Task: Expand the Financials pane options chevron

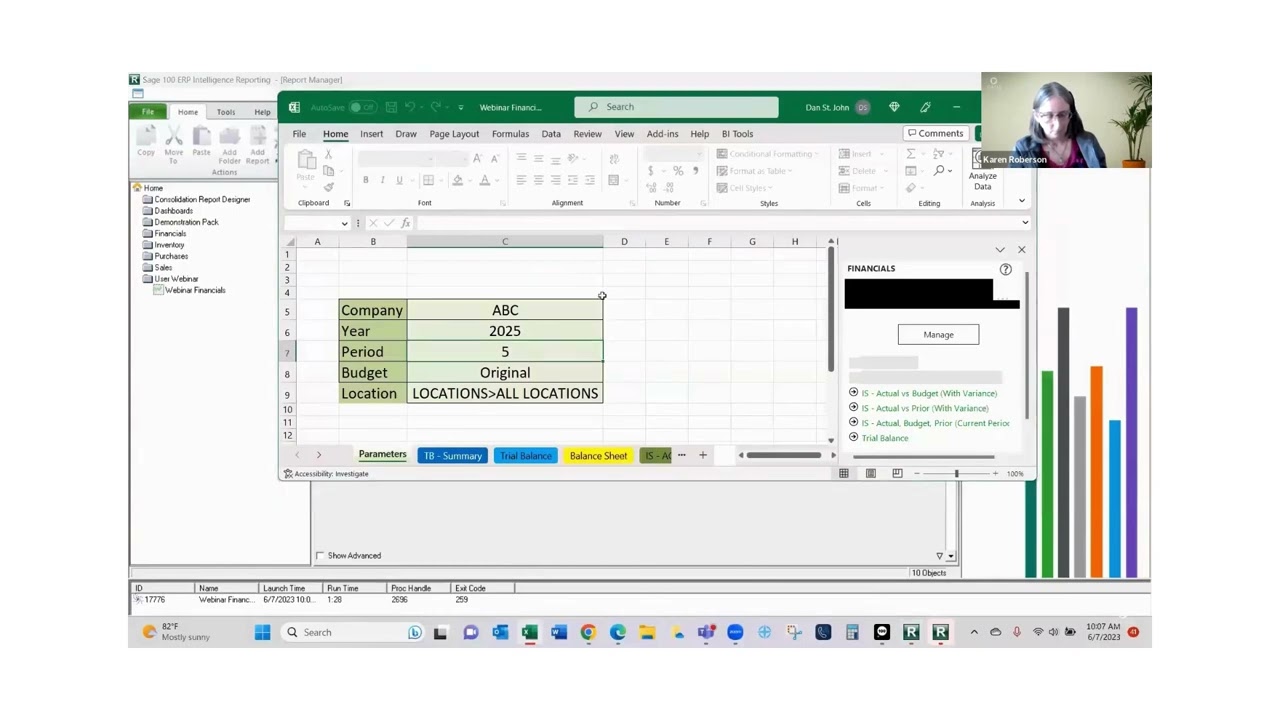Action: (x=999, y=249)
